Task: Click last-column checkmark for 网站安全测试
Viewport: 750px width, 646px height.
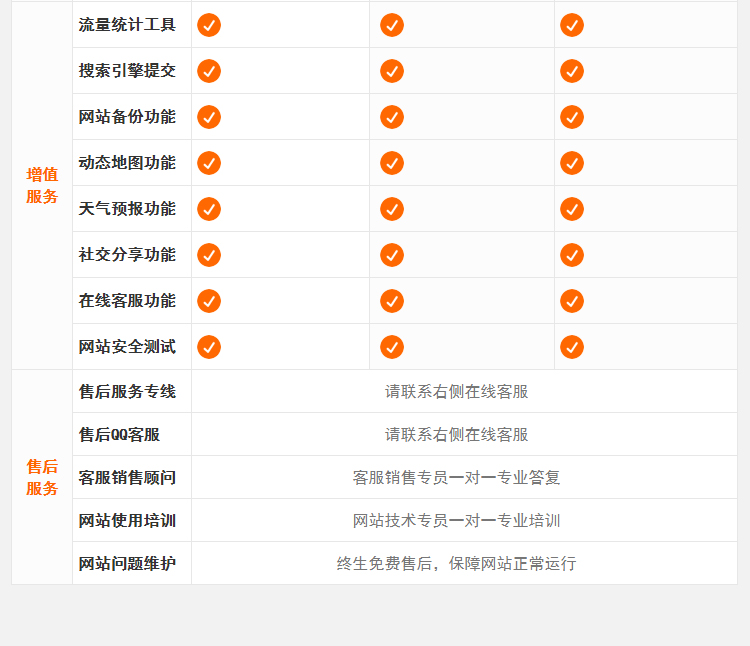Action: point(572,347)
